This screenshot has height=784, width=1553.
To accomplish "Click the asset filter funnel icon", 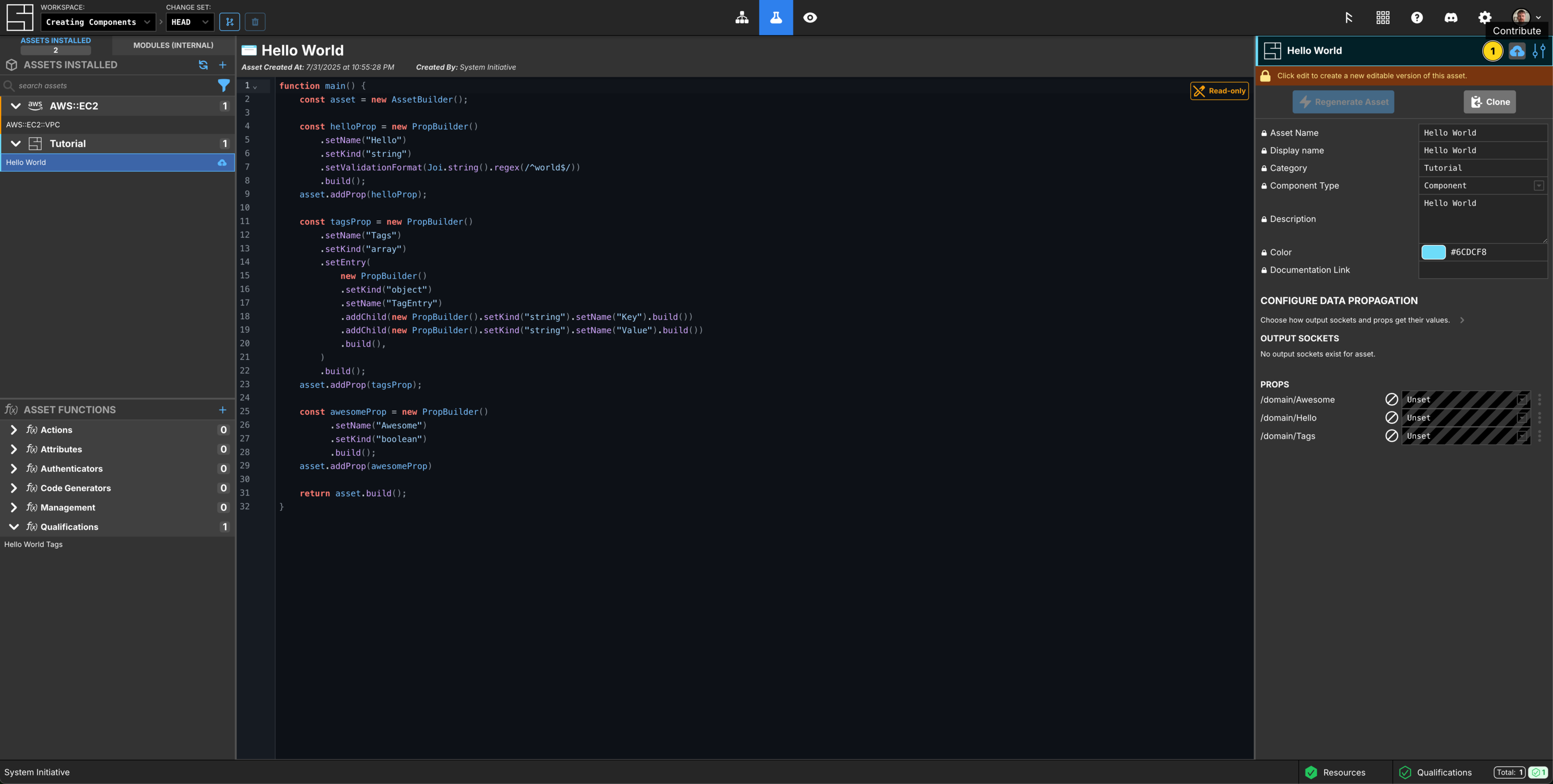I will point(224,86).
